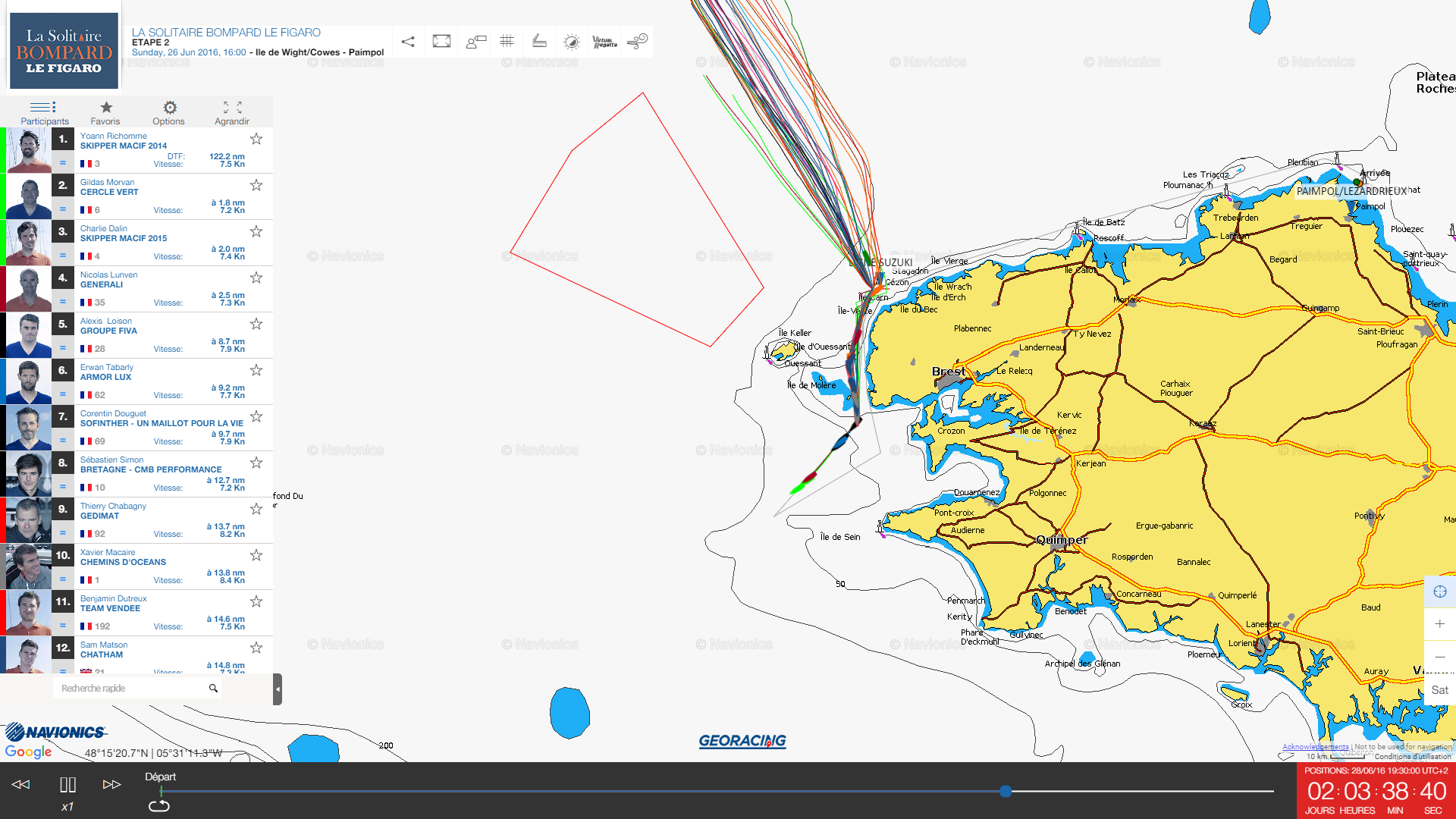Open the Options tab
Viewport: 1456px width, 819px height.
coord(168,112)
